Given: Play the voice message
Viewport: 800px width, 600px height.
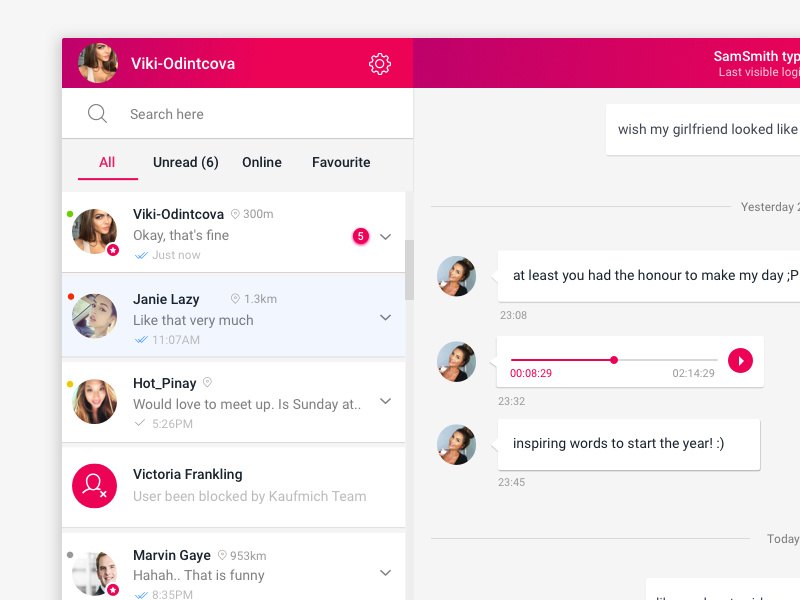Looking at the screenshot, I should click(740, 361).
